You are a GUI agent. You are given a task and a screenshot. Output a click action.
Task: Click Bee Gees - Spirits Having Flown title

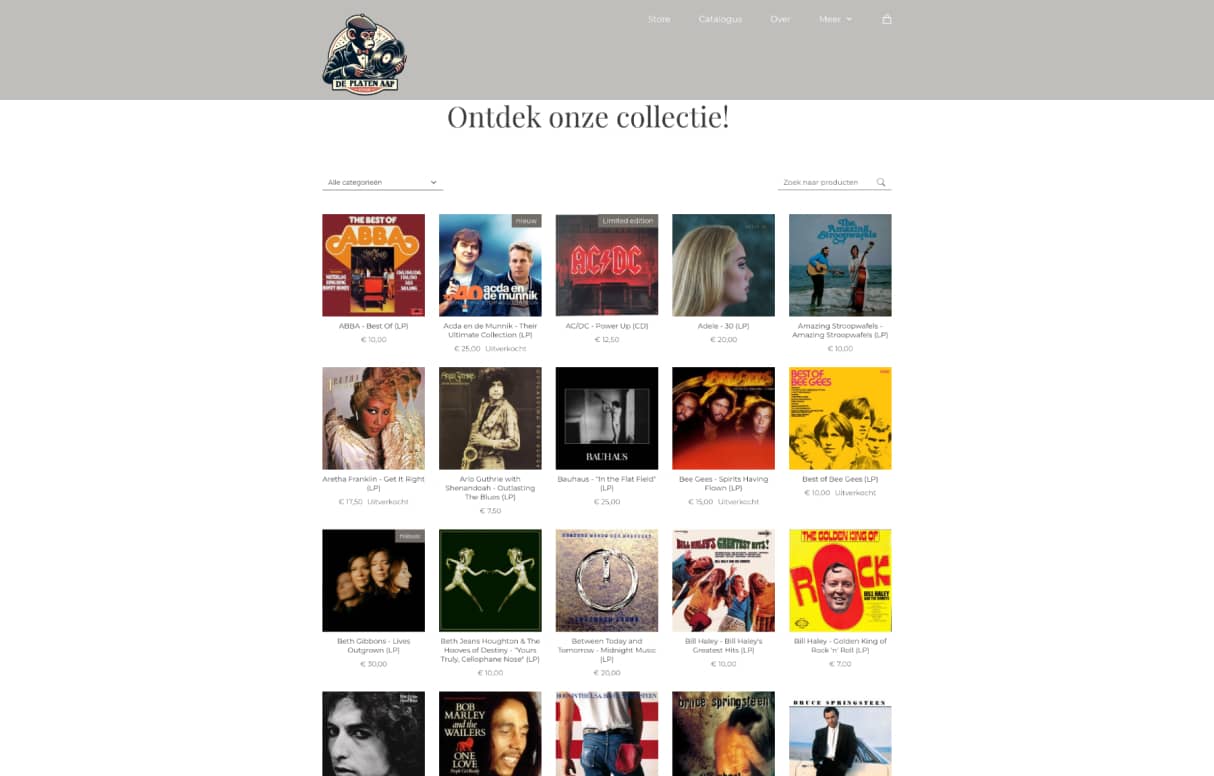pos(723,483)
